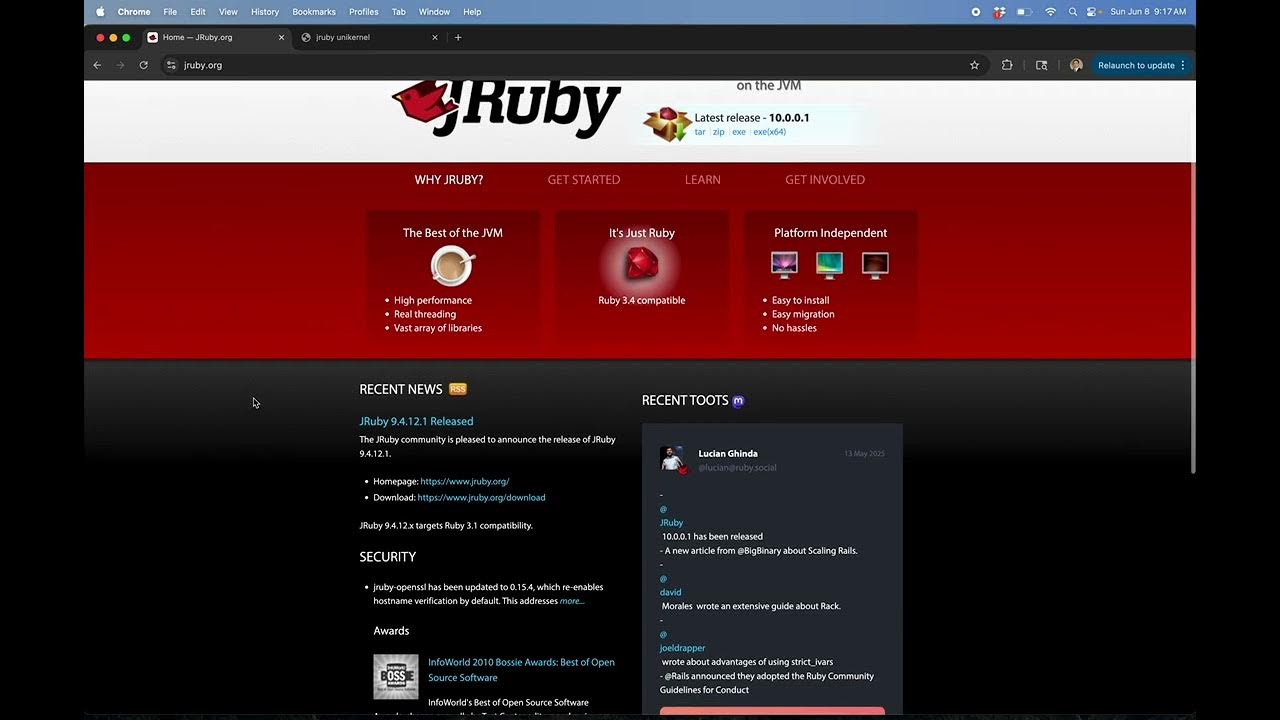Click the coffee cup under The Best of the JVM

point(452,265)
